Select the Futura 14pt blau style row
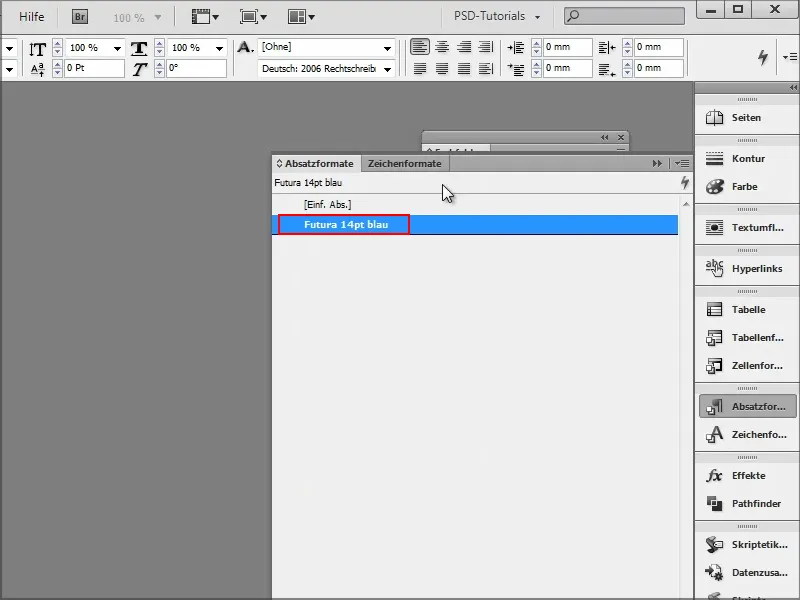The width and height of the screenshot is (800, 600). (x=475, y=225)
